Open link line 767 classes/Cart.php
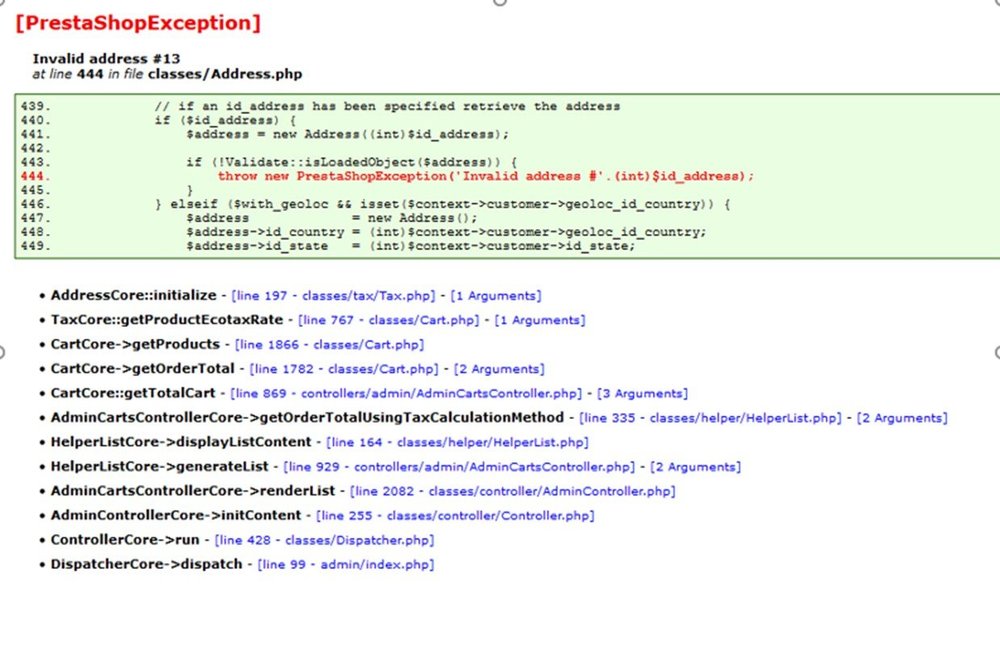 click(388, 320)
